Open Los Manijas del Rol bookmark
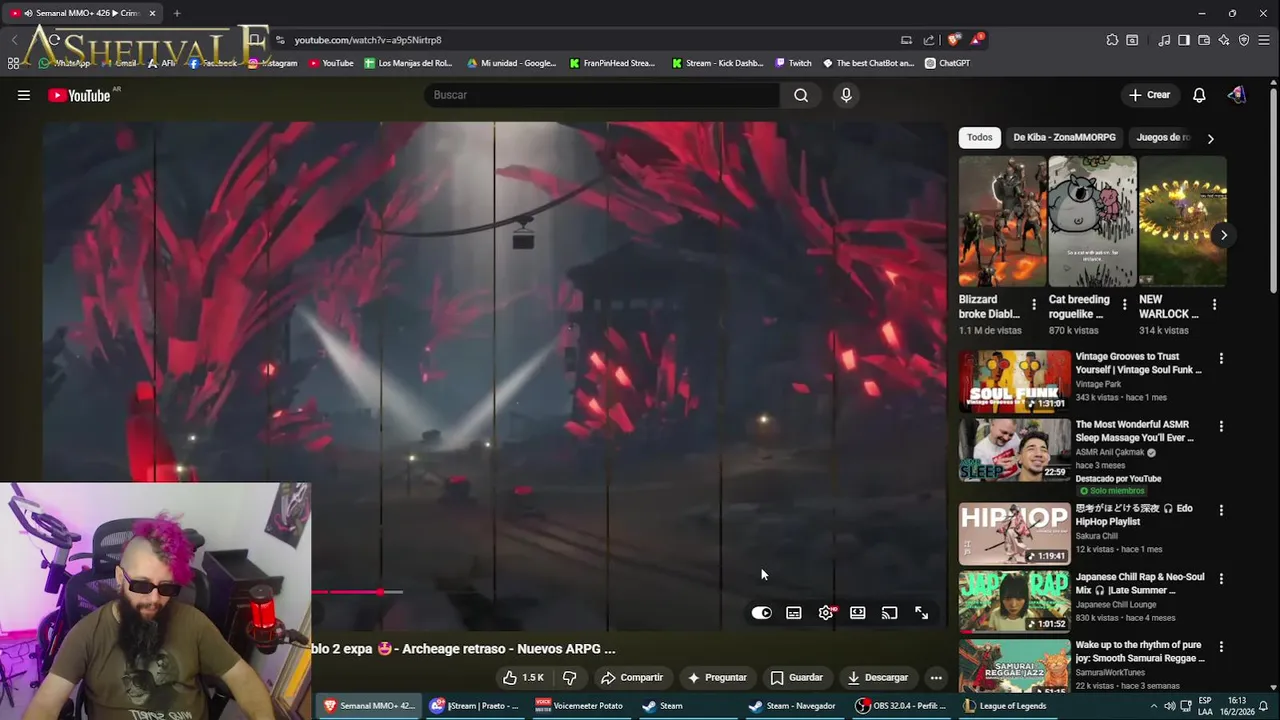 pos(408,63)
